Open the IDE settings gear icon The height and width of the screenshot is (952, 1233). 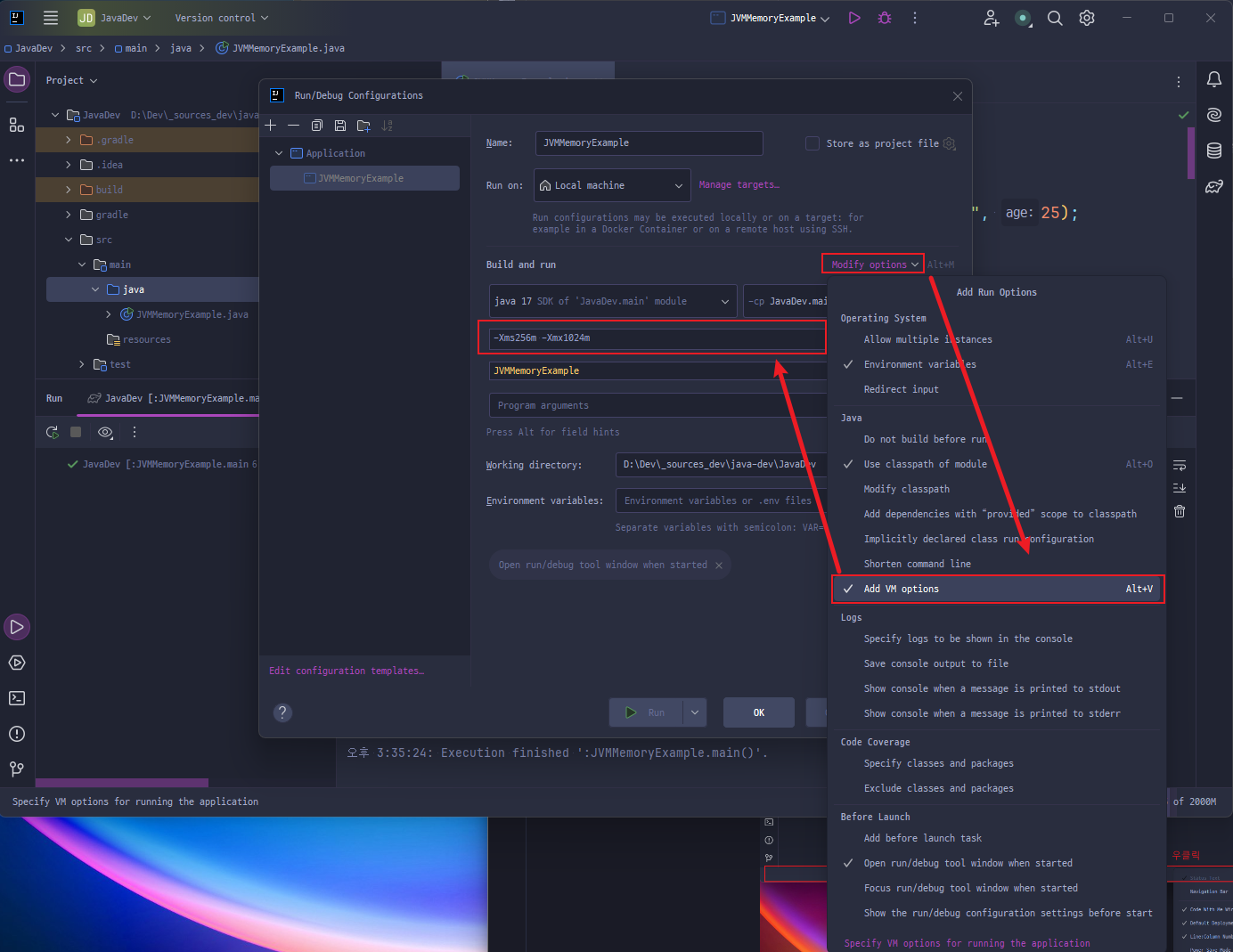click(1087, 18)
